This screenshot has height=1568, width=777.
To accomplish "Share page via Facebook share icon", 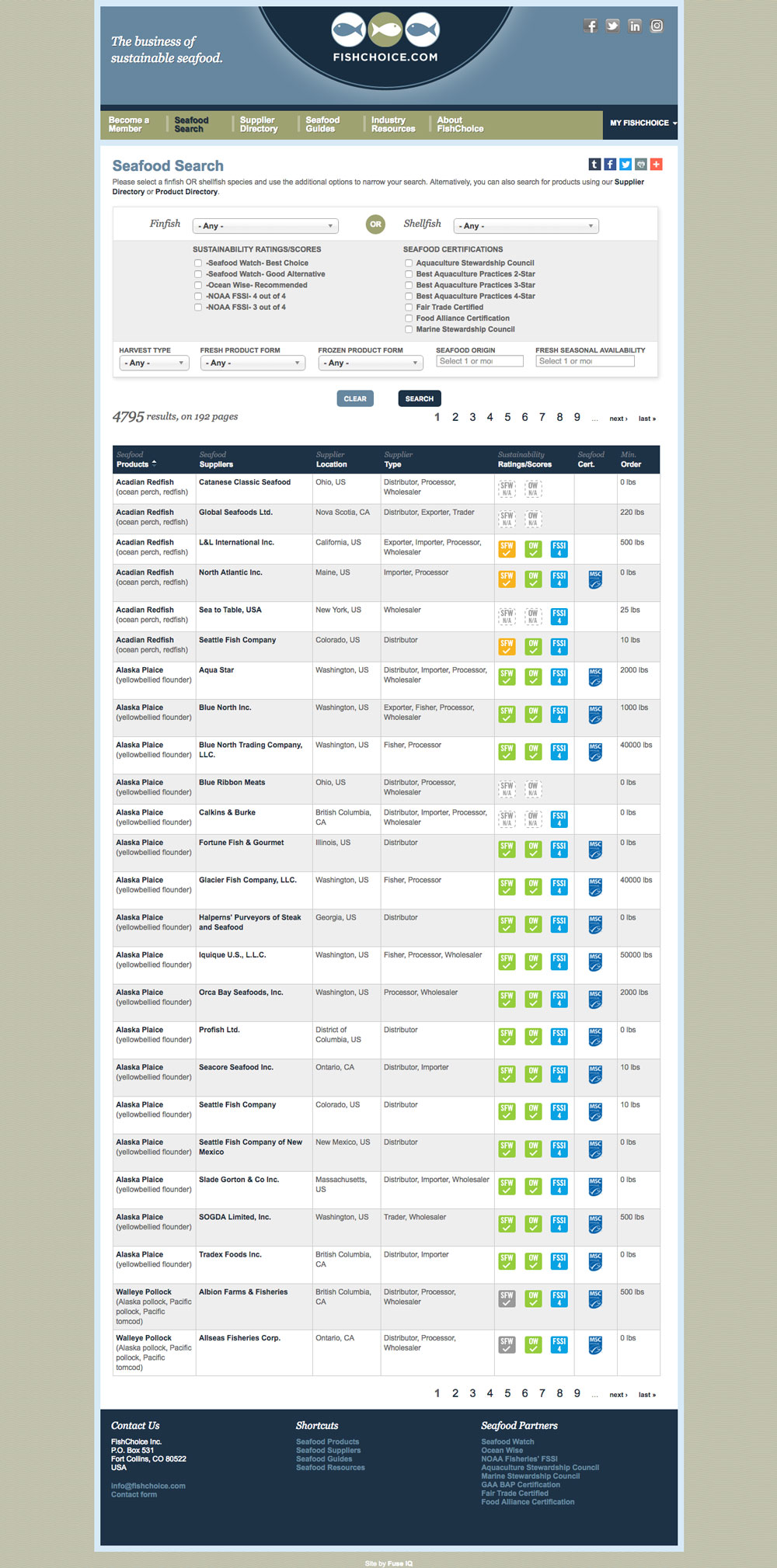I will pos(610,164).
